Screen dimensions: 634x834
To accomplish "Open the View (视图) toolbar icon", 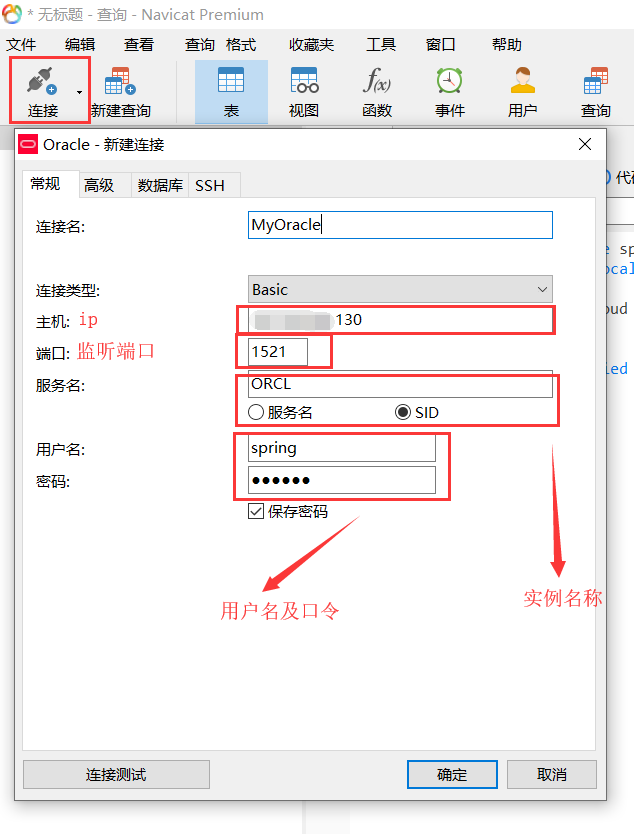I will point(304,80).
